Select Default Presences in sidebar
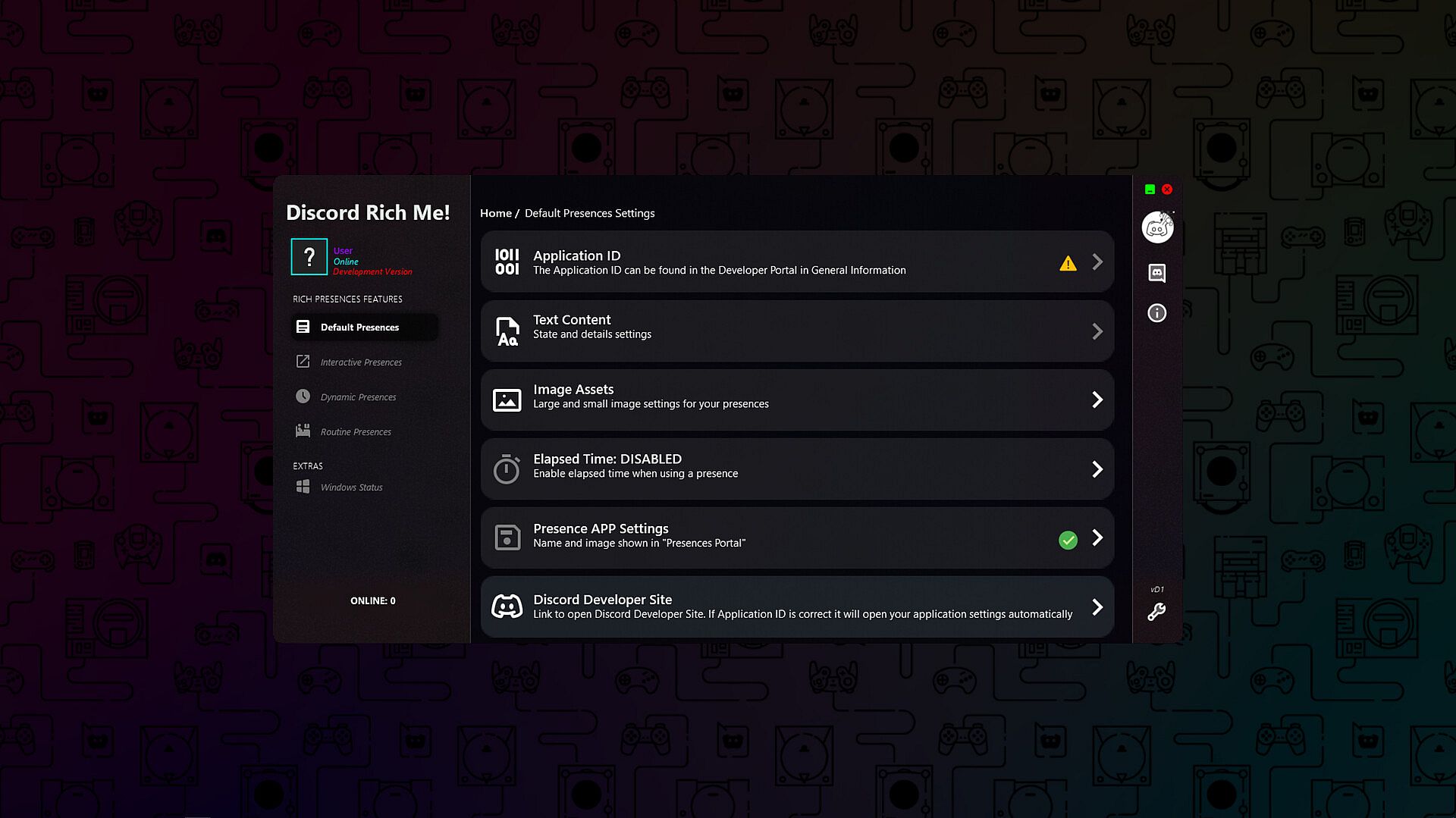 (x=365, y=327)
